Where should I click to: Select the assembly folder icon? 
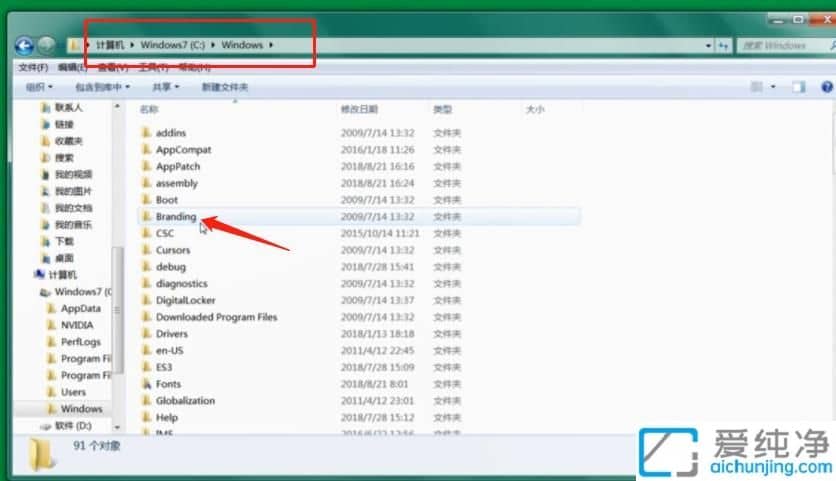[147, 183]
